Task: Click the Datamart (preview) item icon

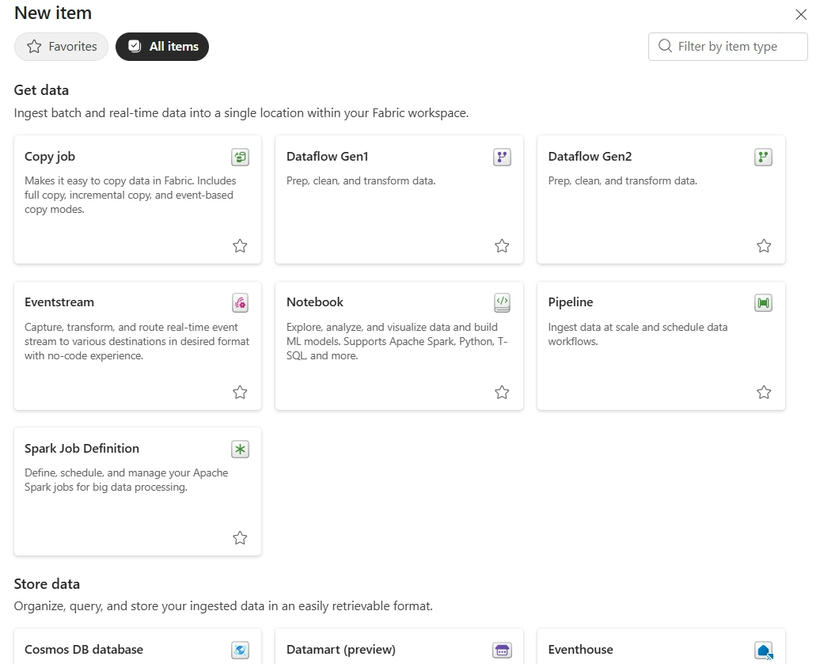Action: pyautogui.click(x=502, y=650)
